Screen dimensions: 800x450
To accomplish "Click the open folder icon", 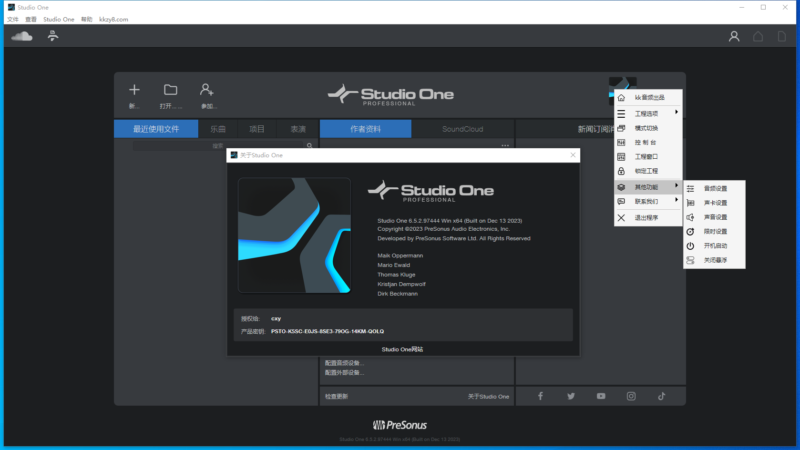I will (x=171, y=90).
